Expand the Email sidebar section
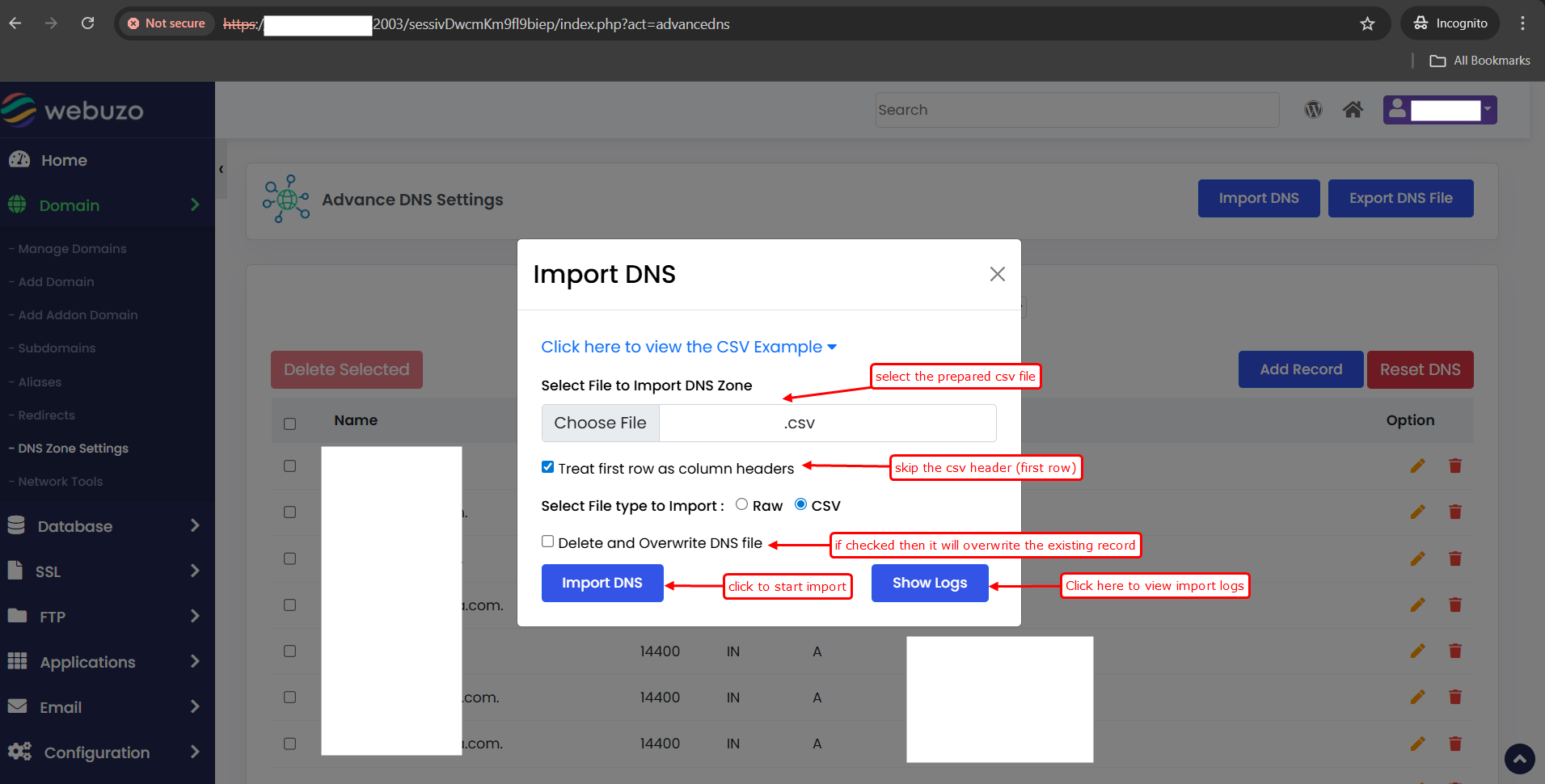 coord(108,707)
